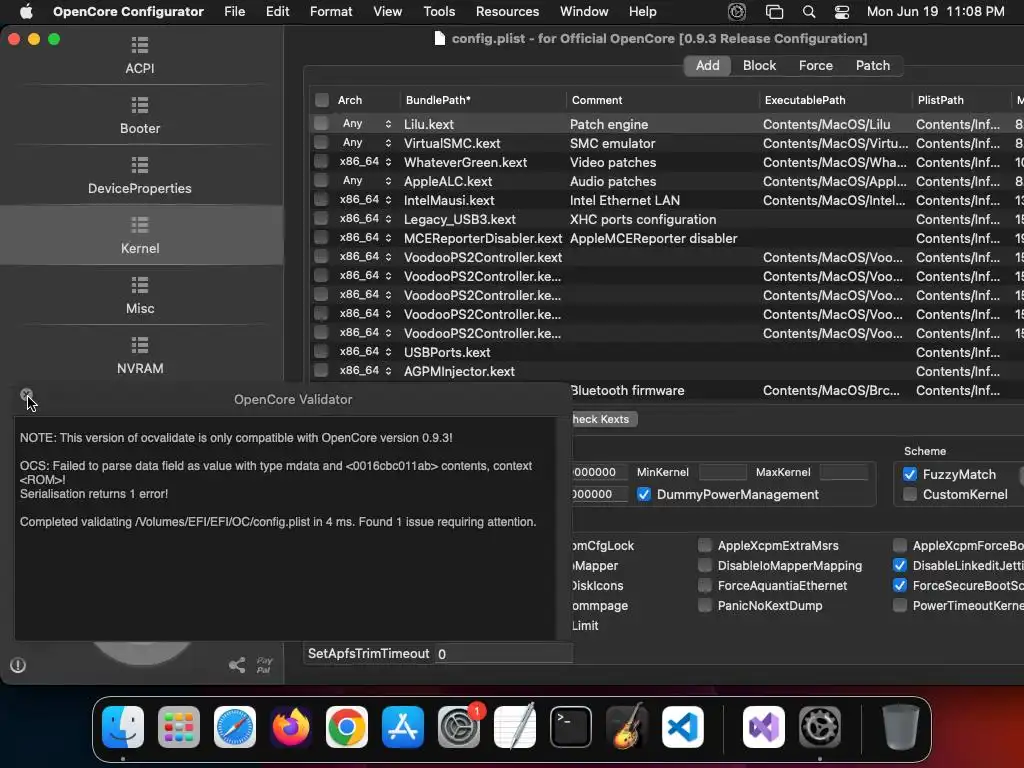This screenshot has width=1024, height=768.
Task: Open purple Visual Studio from the Dock
Action: [763, 727]
